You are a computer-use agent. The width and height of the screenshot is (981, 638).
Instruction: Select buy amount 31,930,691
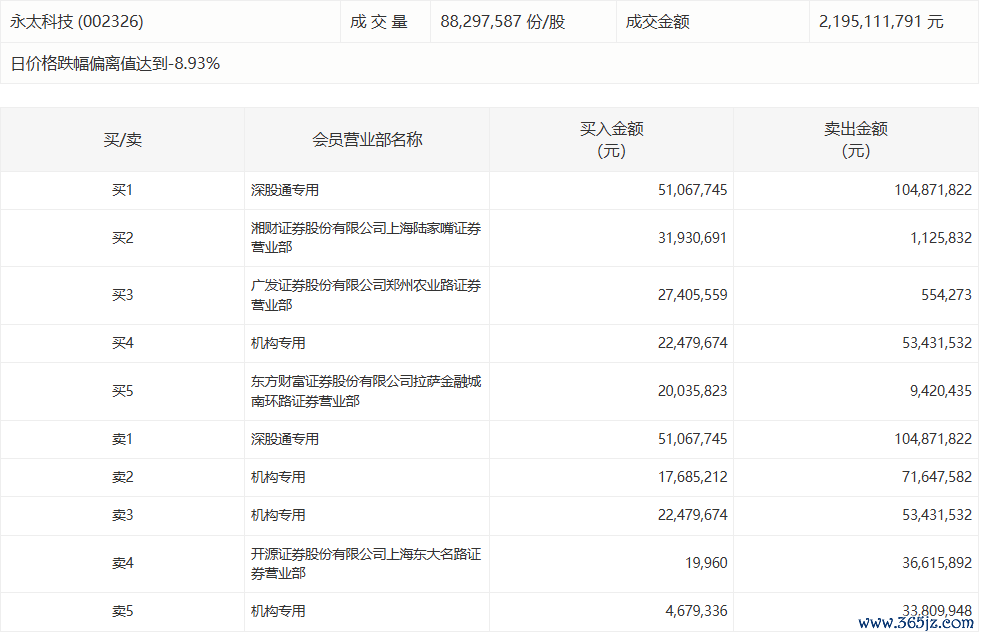point(693,238)
